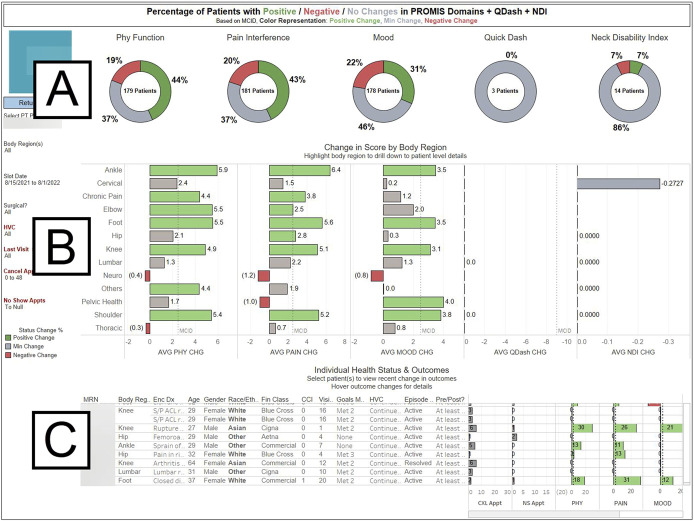Open the Surgical? filter dropdown
694x521 pixels.
click(15, 208)
